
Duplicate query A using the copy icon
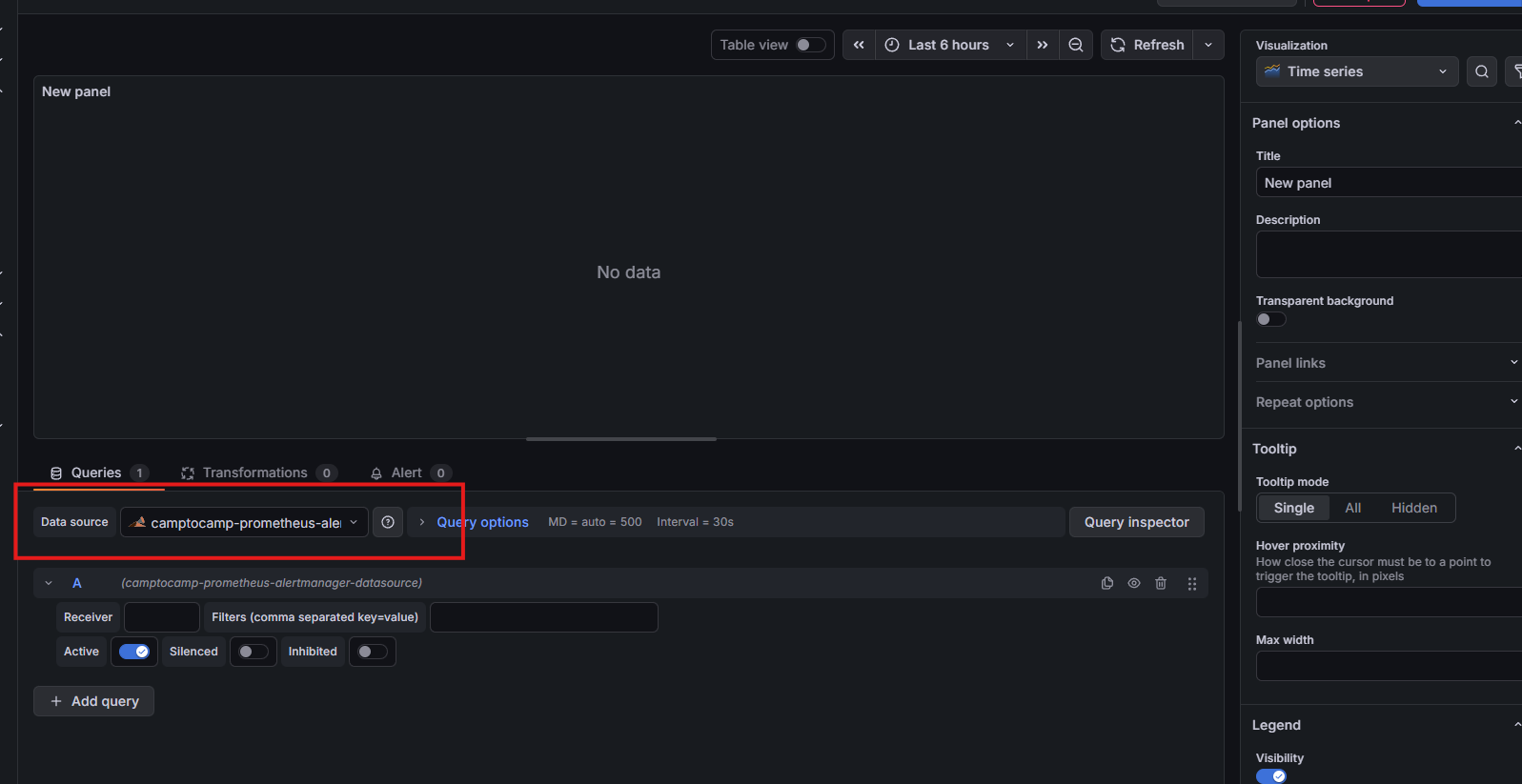pos(1106,583)
